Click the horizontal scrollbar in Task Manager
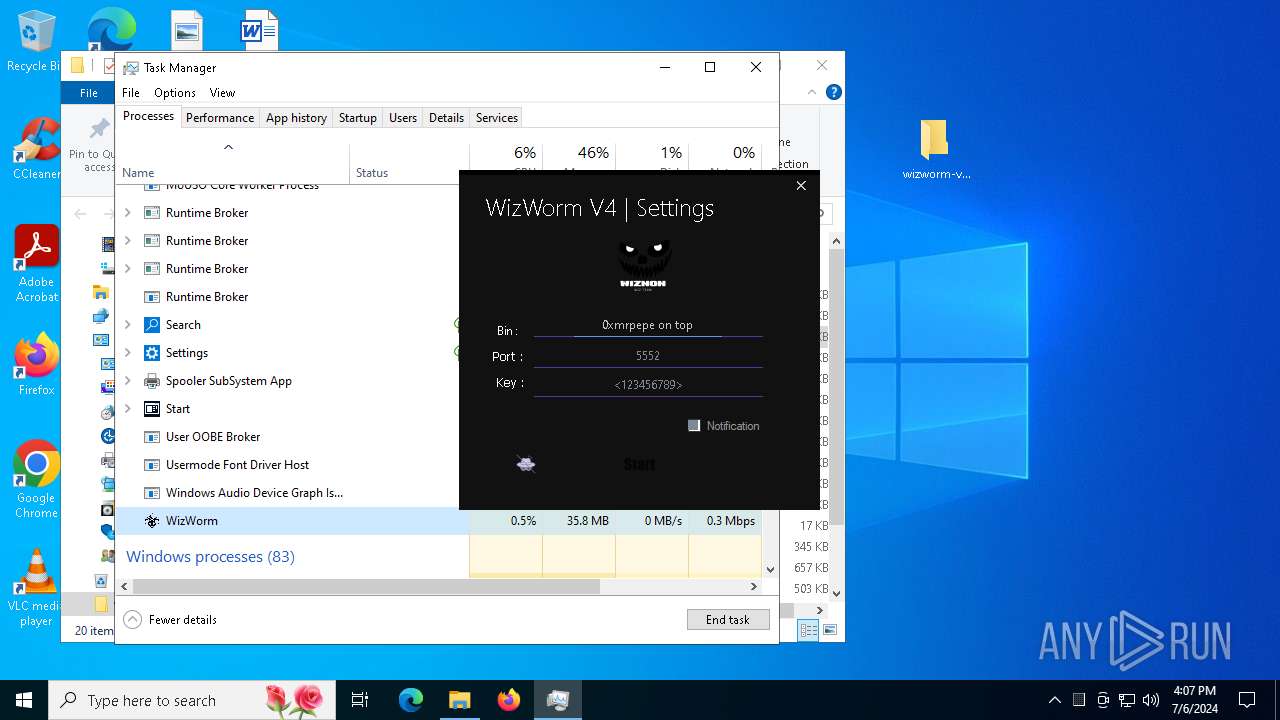This screenshot has width=1280, height=720. (366, 587)
